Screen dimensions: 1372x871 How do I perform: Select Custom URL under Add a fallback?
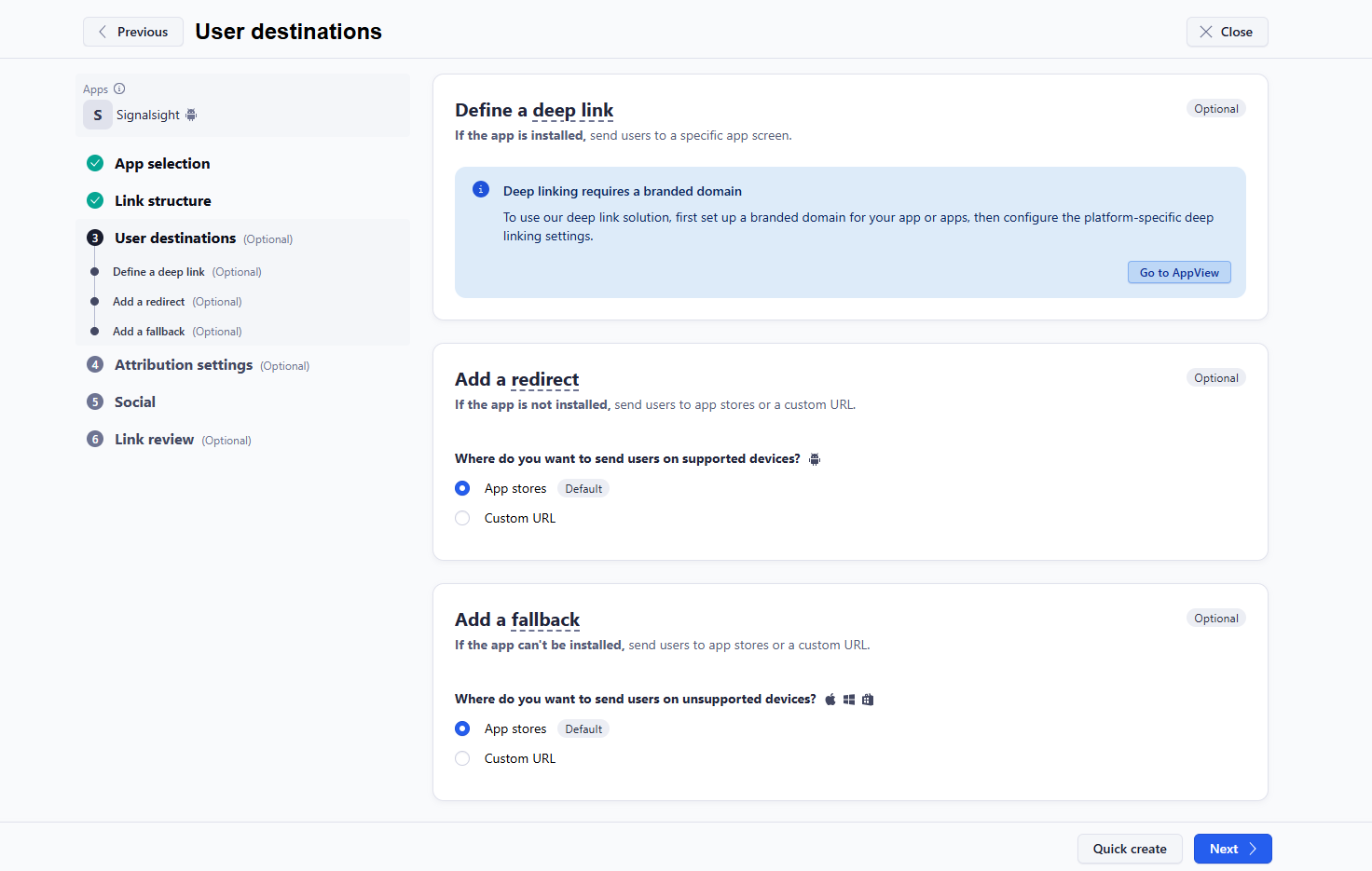pyautogui.click(x=462, y=758)
